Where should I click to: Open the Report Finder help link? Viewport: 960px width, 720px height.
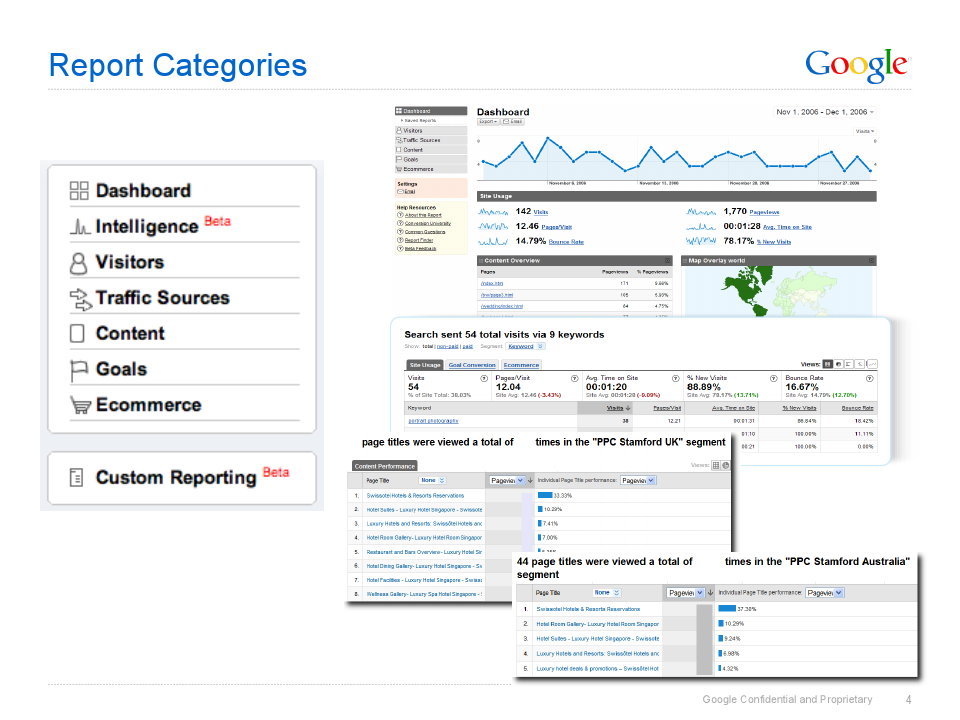(x=419, y=240)
